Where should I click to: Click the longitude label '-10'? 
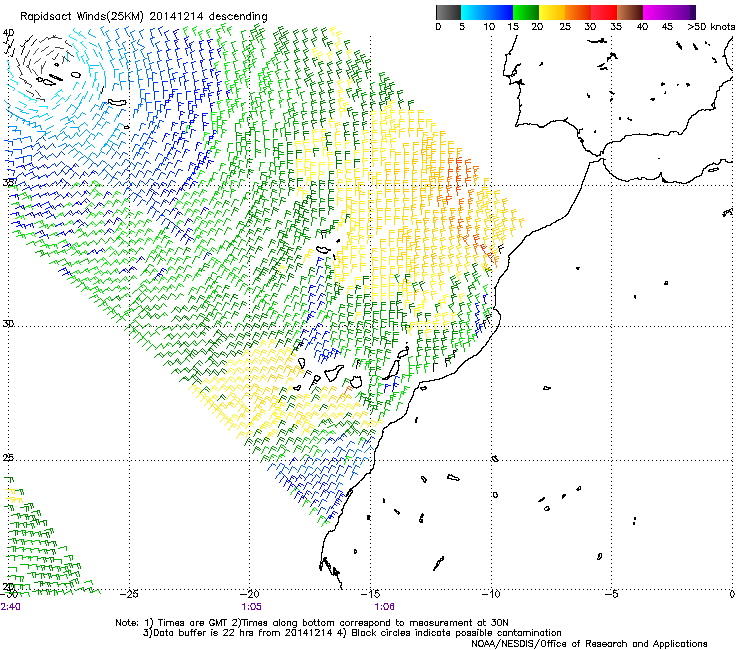click(x=491, y=594)
